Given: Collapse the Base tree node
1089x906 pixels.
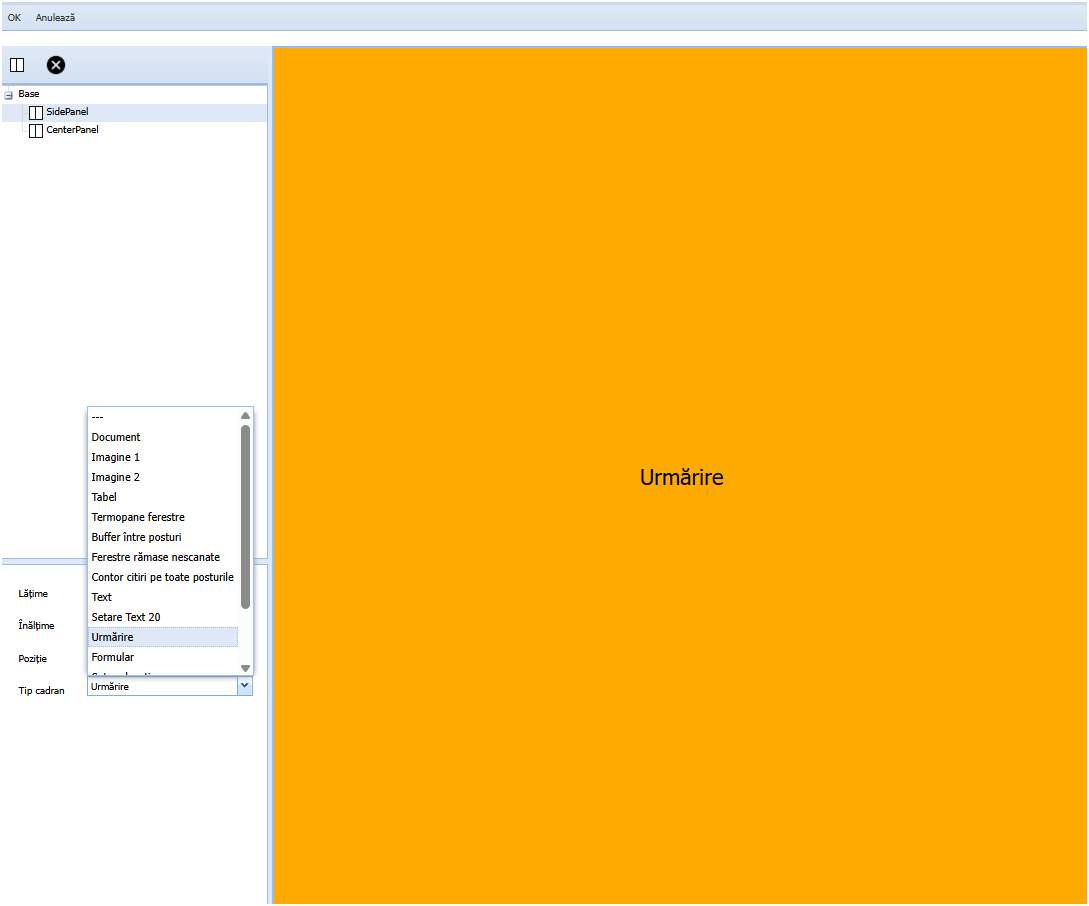Looking at the screenshot, I should 8,95.
